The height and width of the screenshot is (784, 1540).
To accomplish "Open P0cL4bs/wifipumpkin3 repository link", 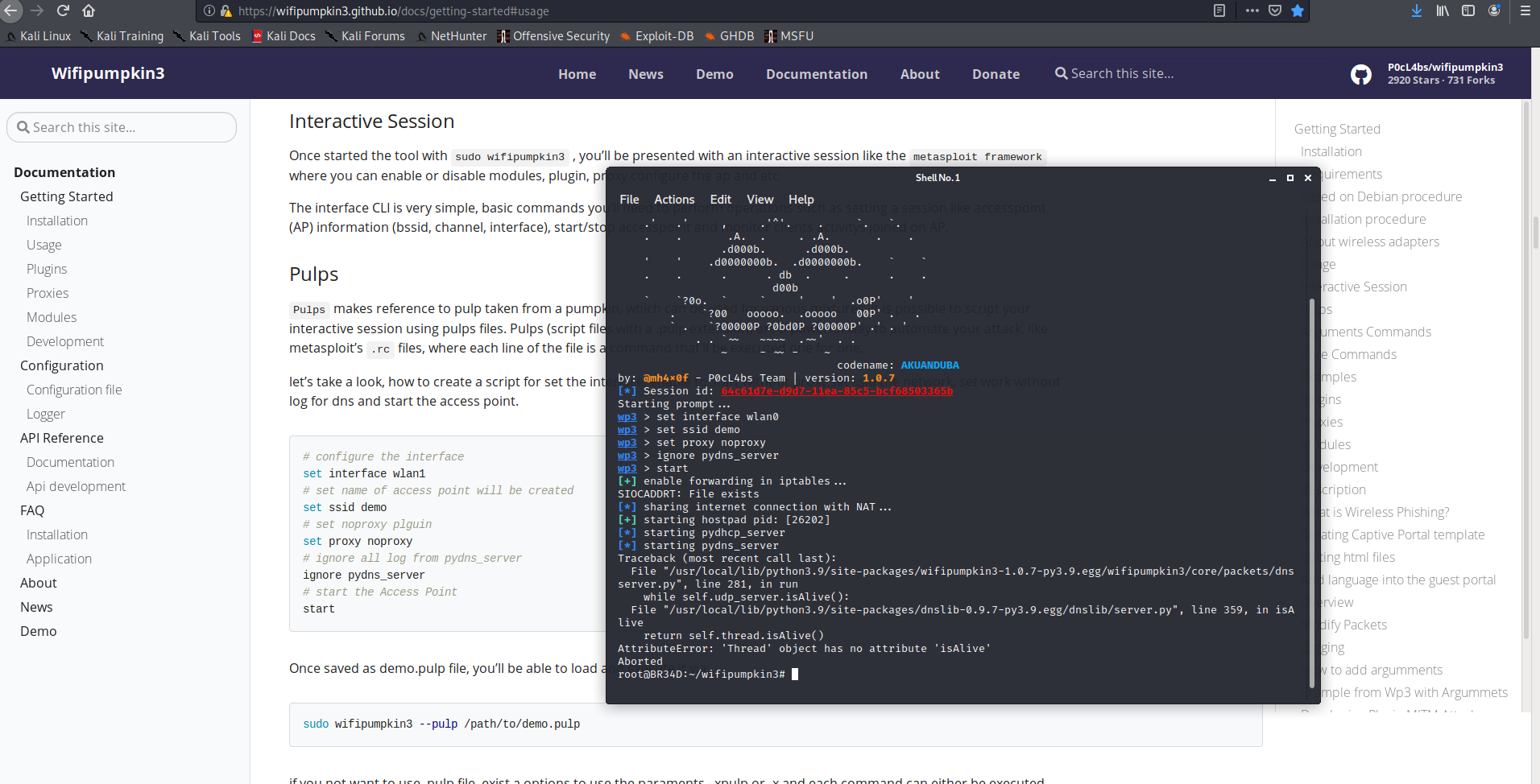I will (x=1445, y=67).
